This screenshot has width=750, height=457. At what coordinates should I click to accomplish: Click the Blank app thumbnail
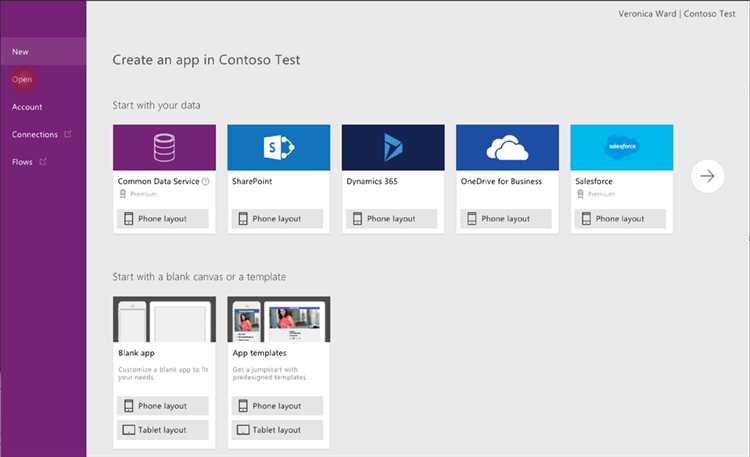pyautogui.click(x=164, y=319)
